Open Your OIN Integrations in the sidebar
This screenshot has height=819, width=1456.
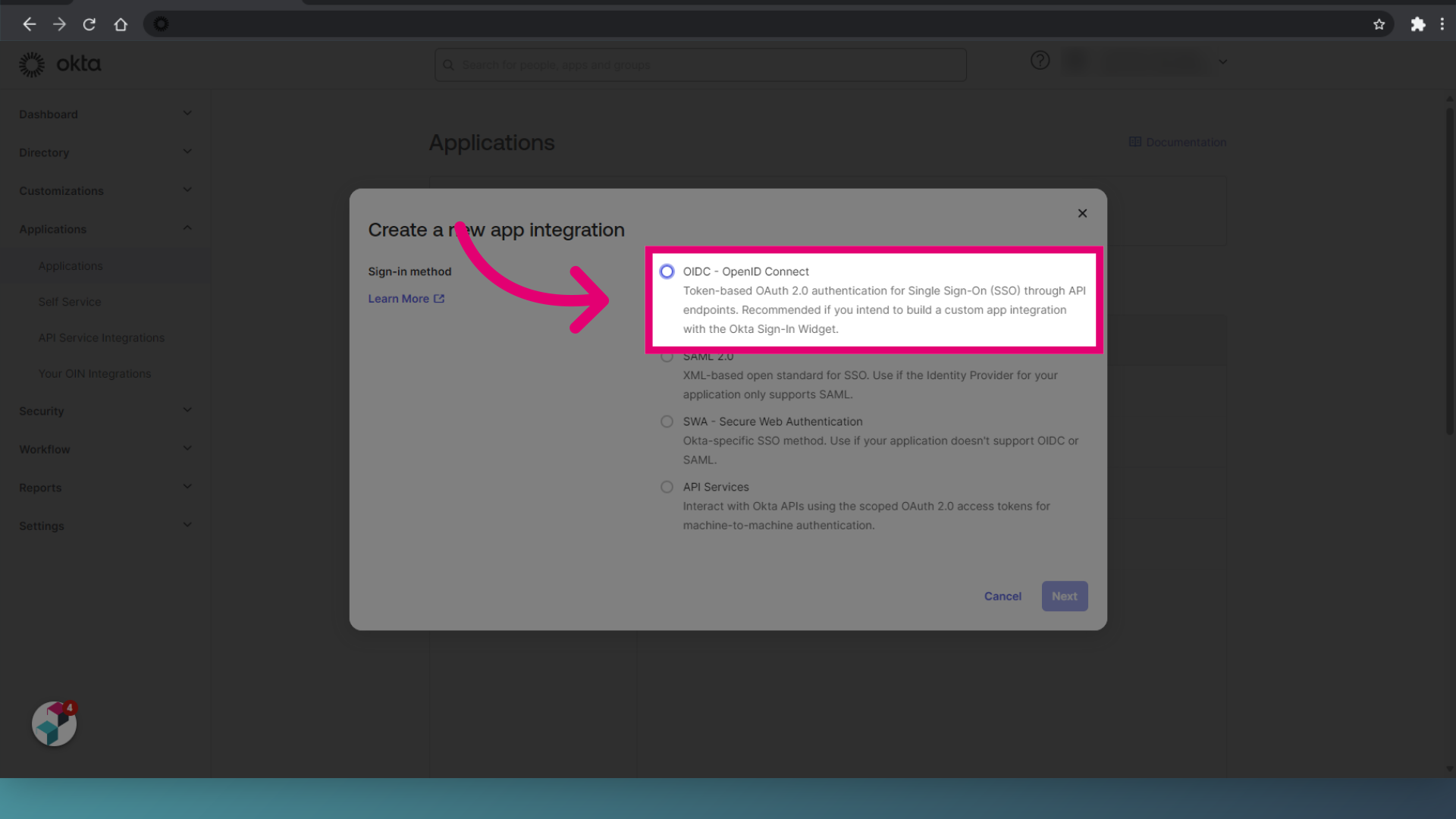point(94,373)
